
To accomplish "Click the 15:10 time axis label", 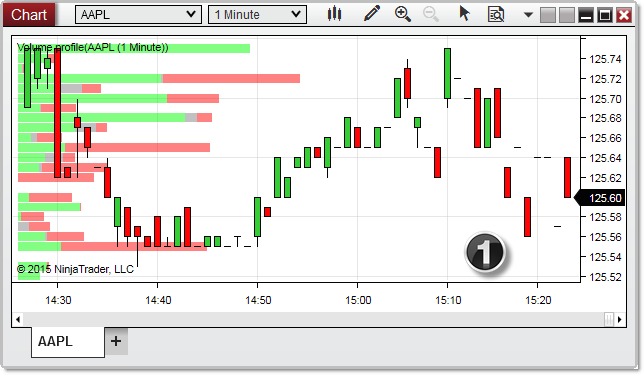I will click(448, 300).
